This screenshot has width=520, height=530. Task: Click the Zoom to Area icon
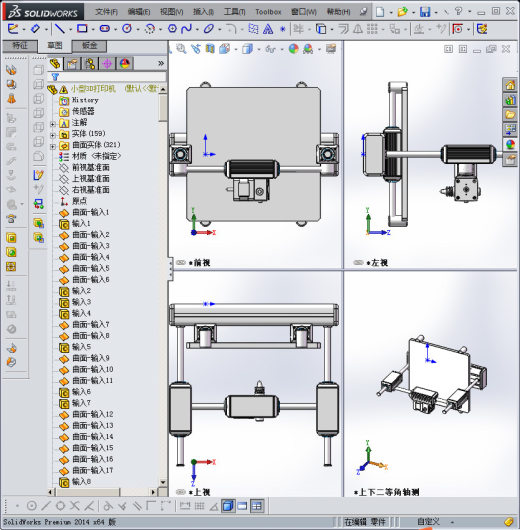[x=181, y=49]
